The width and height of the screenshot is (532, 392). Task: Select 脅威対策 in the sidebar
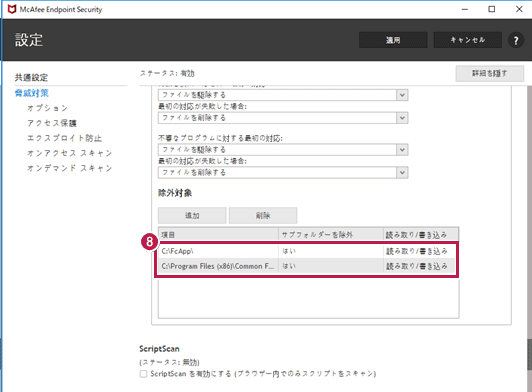(32, 93)
